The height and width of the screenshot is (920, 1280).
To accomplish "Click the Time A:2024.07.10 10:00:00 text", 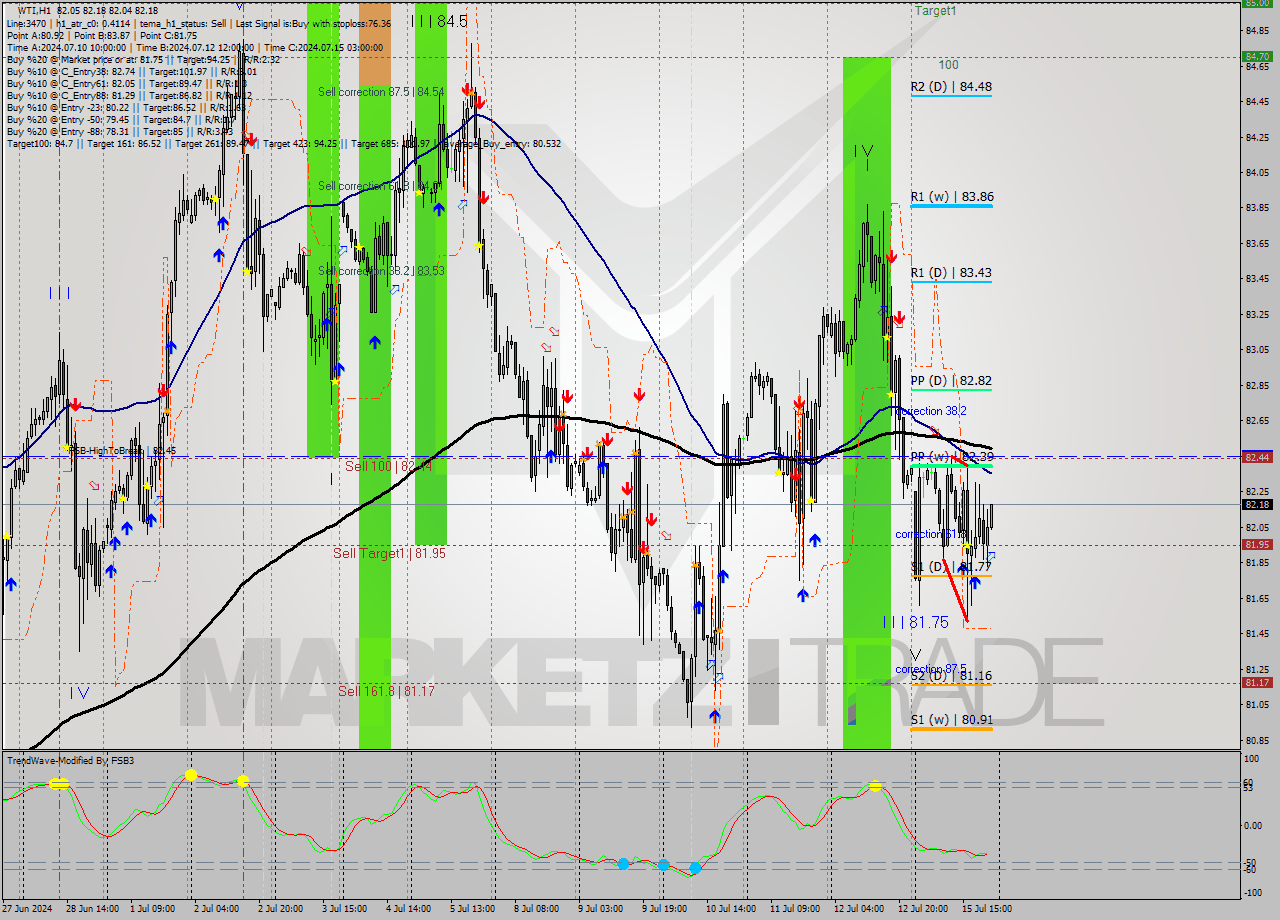I will click(x=67, y=47).
